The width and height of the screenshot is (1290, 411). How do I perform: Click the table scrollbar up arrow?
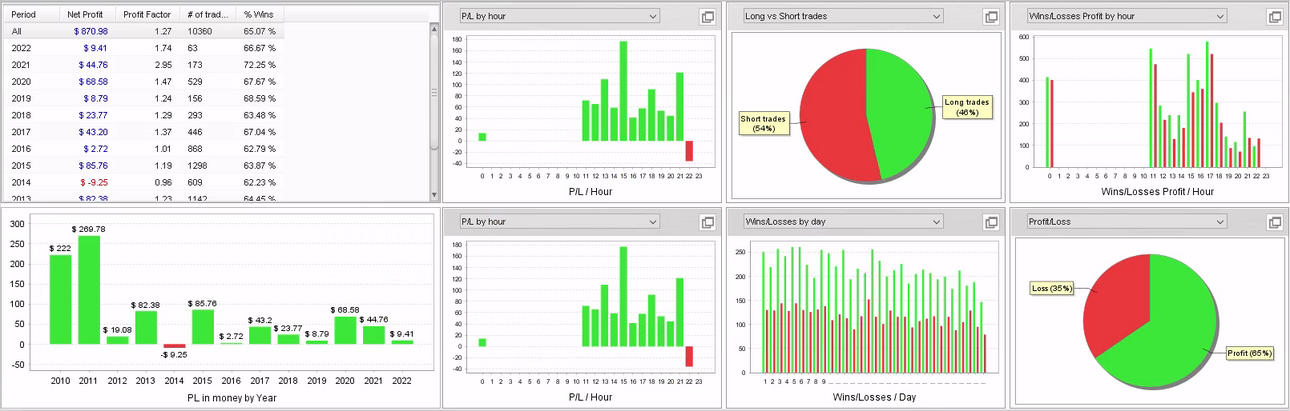point(434,29)
